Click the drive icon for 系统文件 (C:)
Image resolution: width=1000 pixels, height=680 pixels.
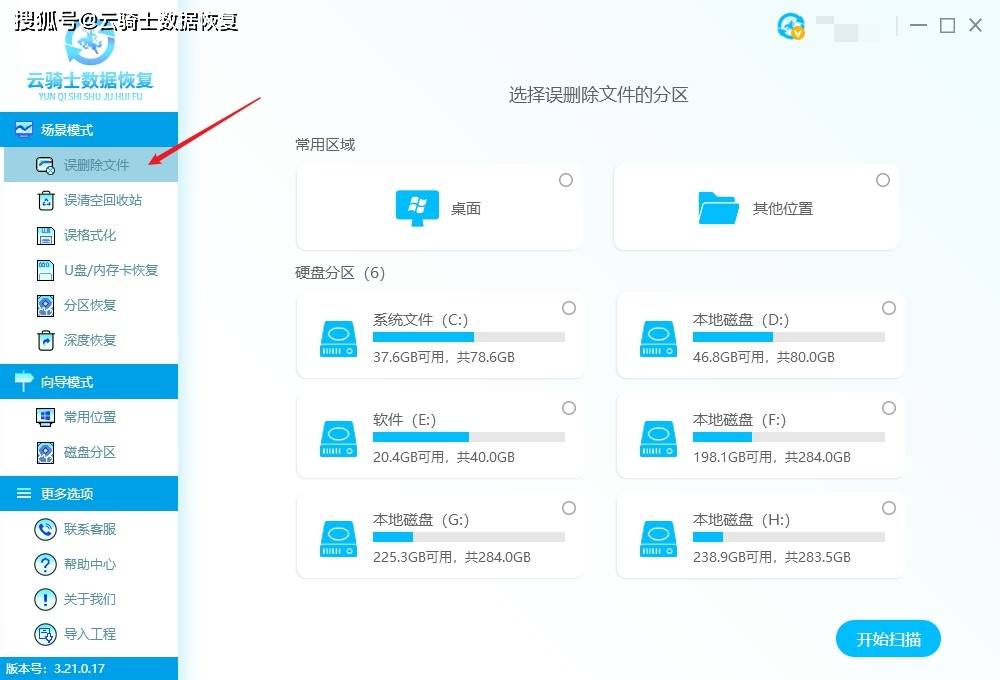point(339,339)
